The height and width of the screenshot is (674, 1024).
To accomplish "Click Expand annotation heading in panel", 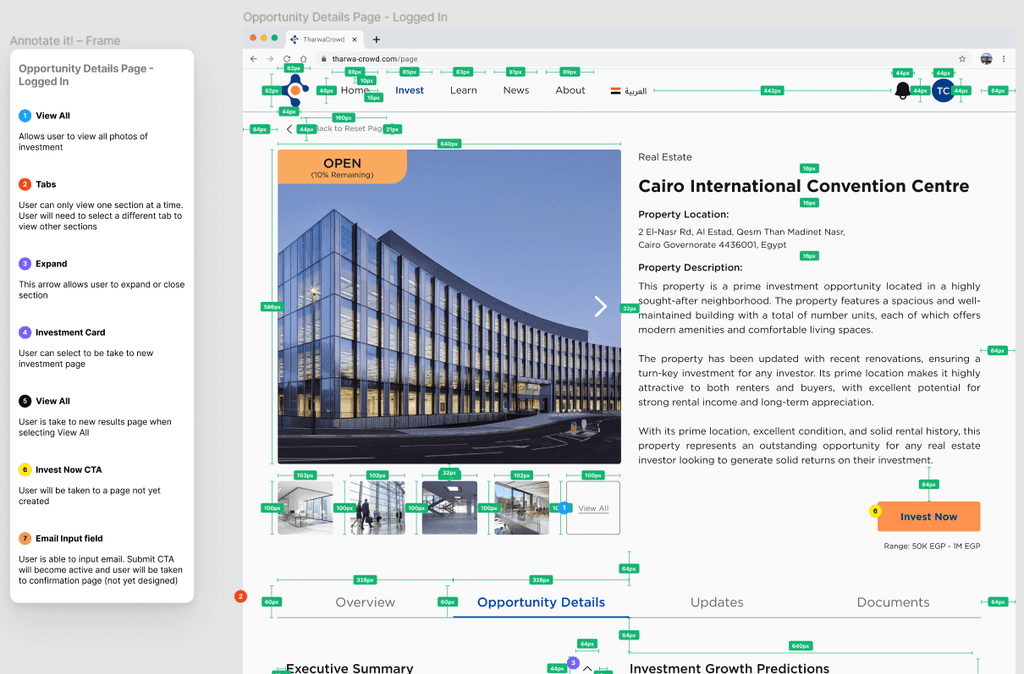I will tap(51, 264).
